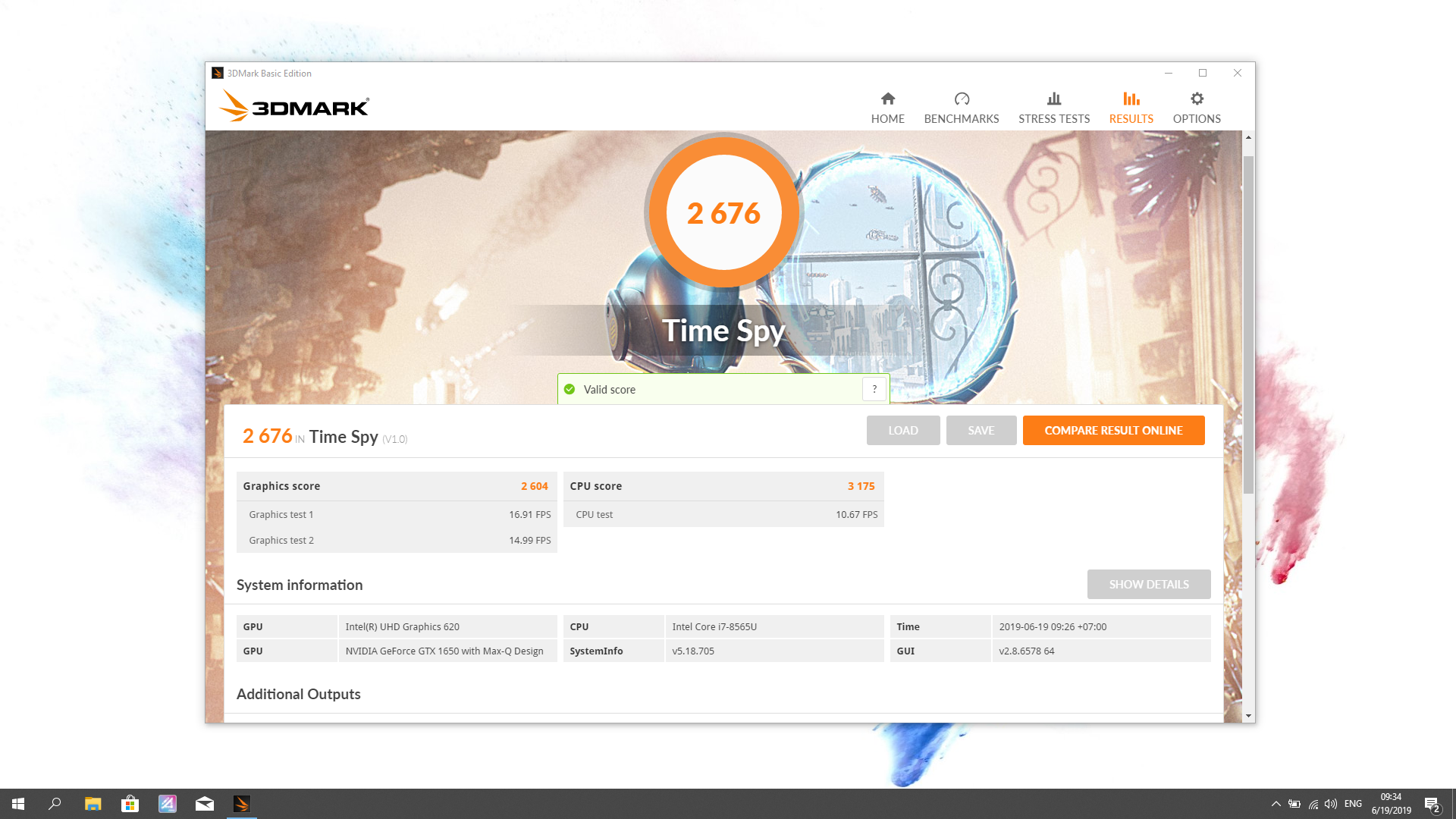Click the scrollbar up arrow

point(1248,137)
